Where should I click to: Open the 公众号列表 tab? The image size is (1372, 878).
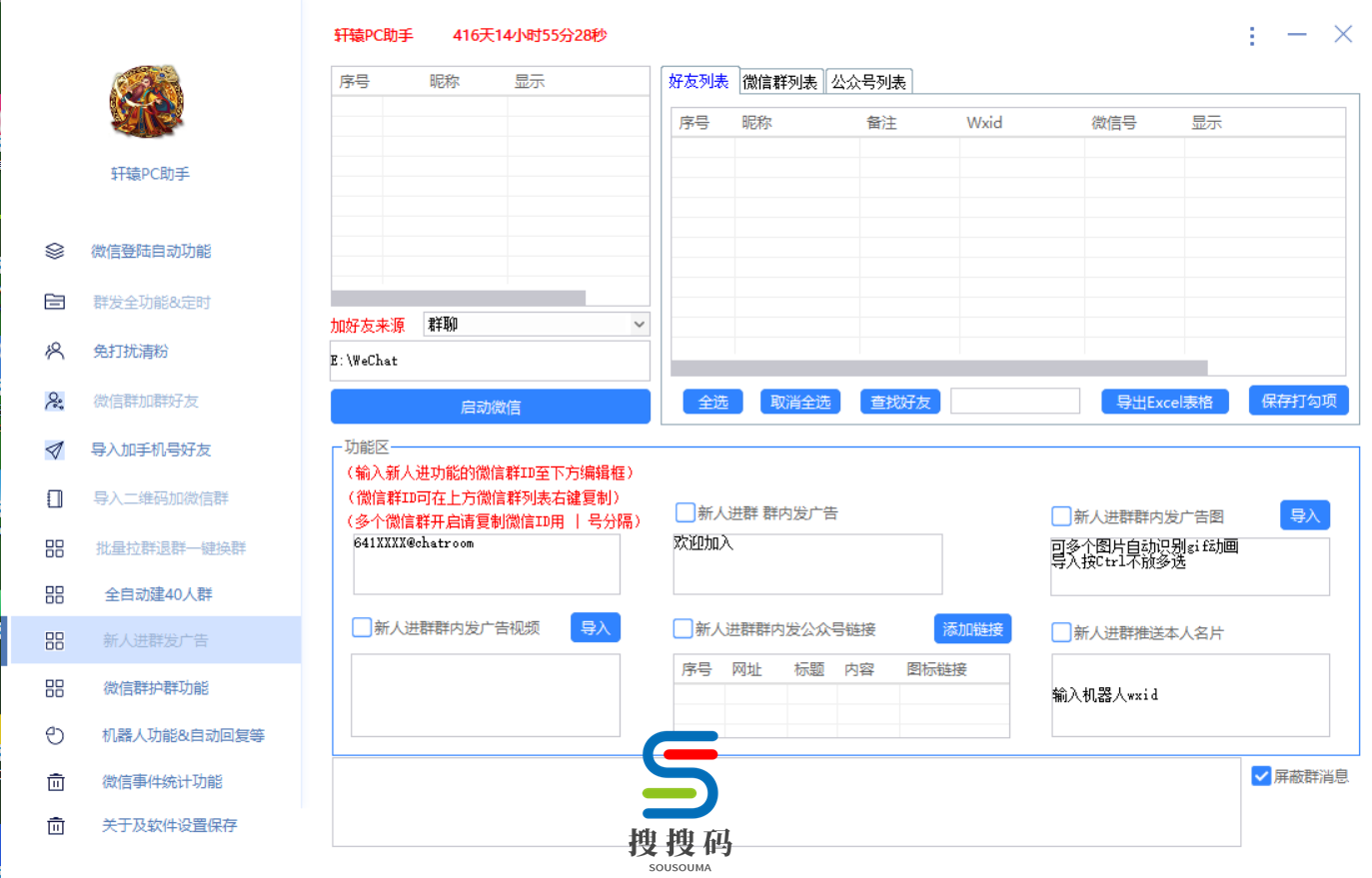[x=868, y=82]
